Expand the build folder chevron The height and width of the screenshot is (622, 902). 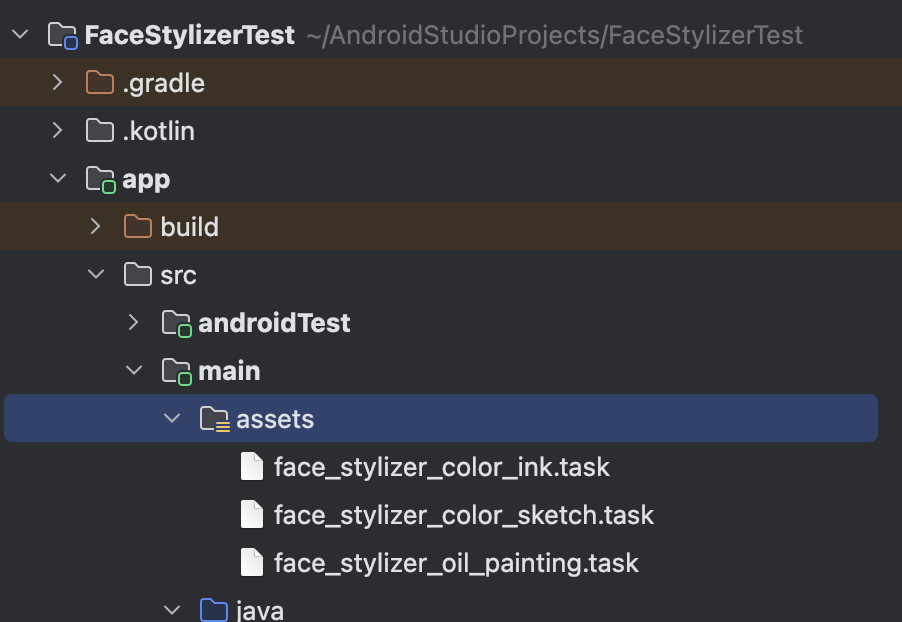[x=95, y=227]
